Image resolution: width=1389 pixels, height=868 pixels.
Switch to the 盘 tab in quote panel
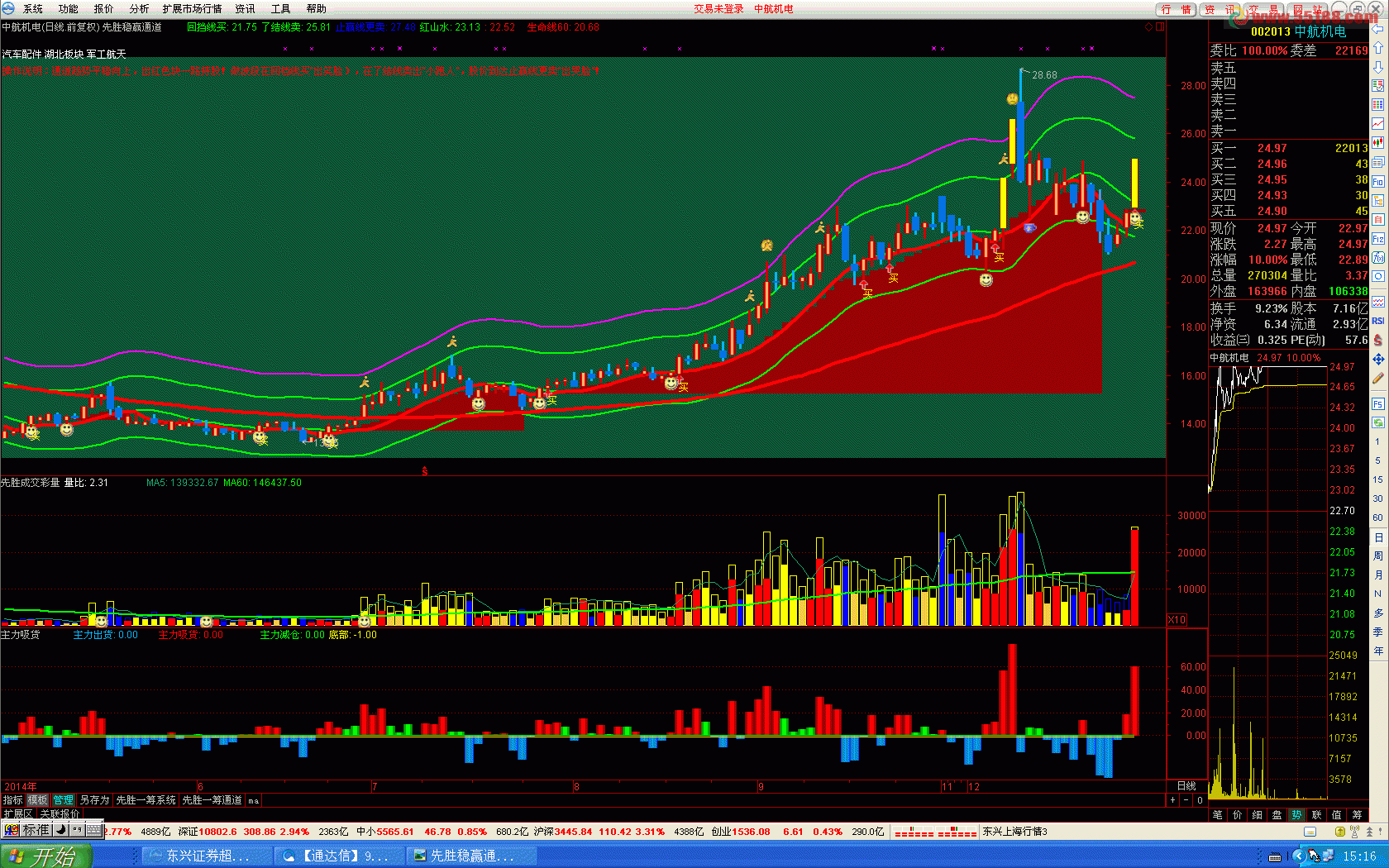tap(1277, 814)
